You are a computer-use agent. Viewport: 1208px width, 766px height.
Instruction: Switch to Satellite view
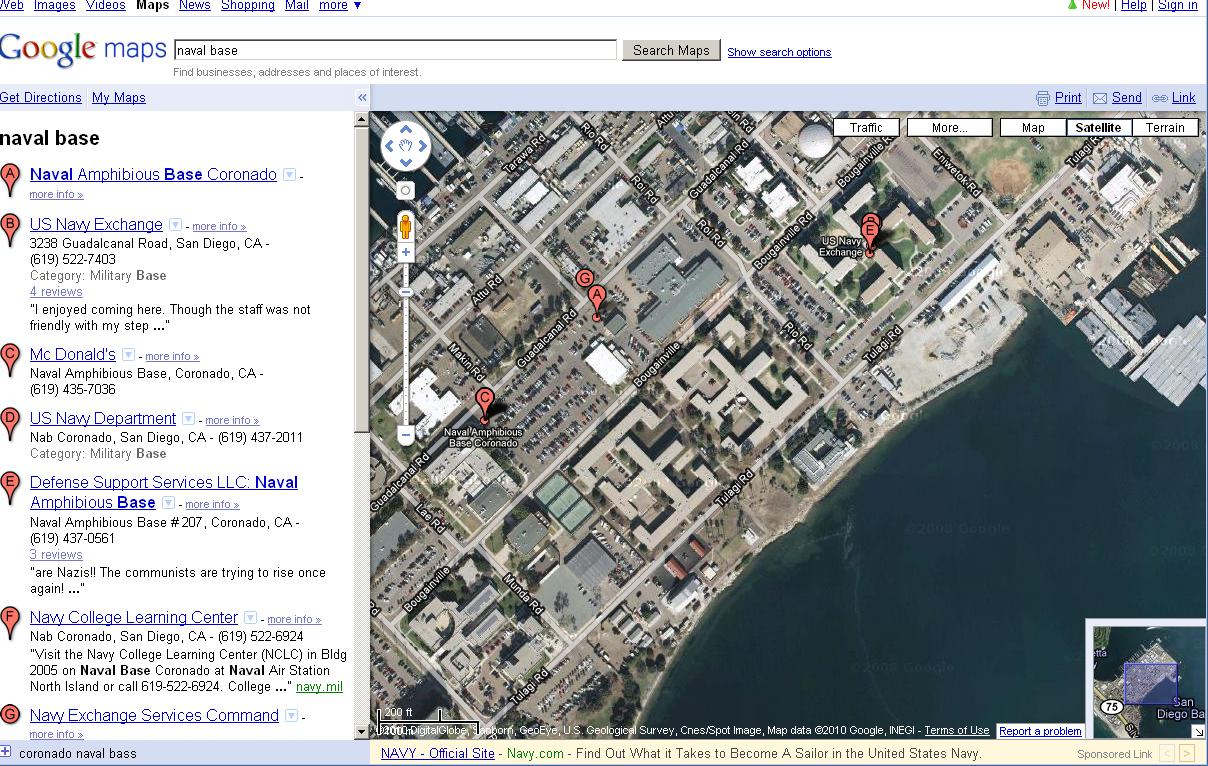click(x=1099, y=128)
